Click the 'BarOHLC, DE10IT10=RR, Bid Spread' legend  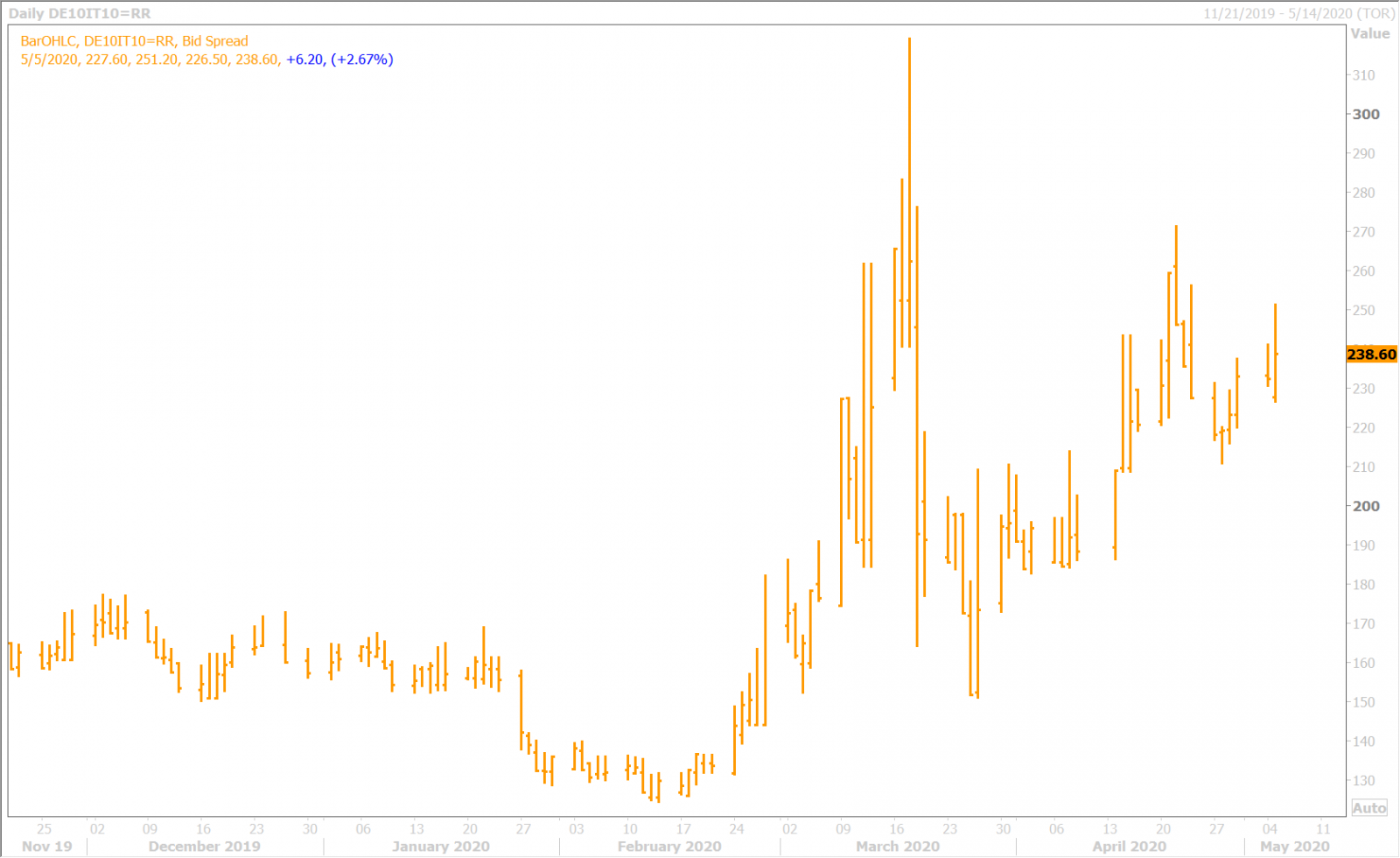pos(134,41)
